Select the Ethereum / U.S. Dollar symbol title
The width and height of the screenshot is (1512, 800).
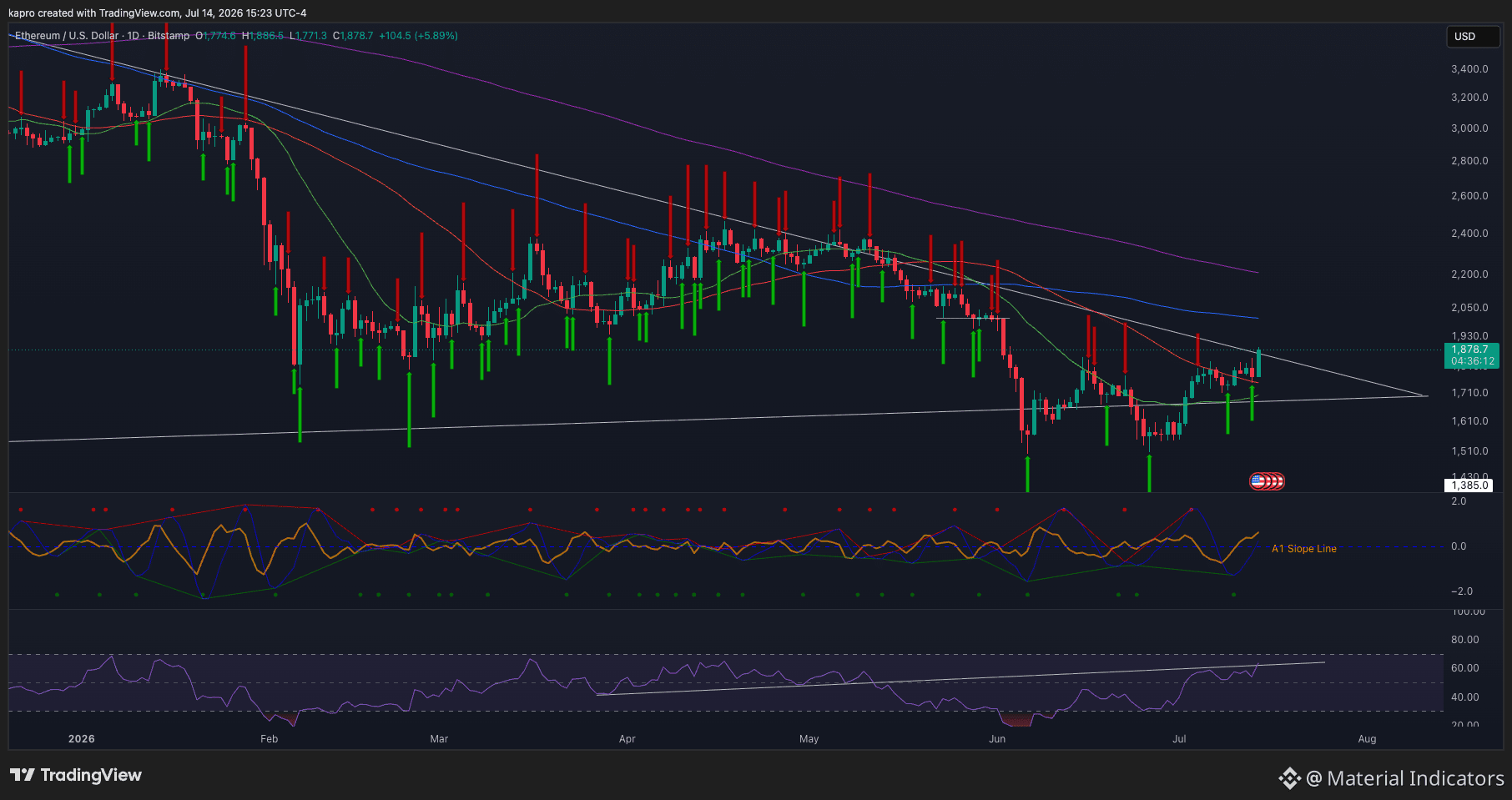[x=67, y=36]
